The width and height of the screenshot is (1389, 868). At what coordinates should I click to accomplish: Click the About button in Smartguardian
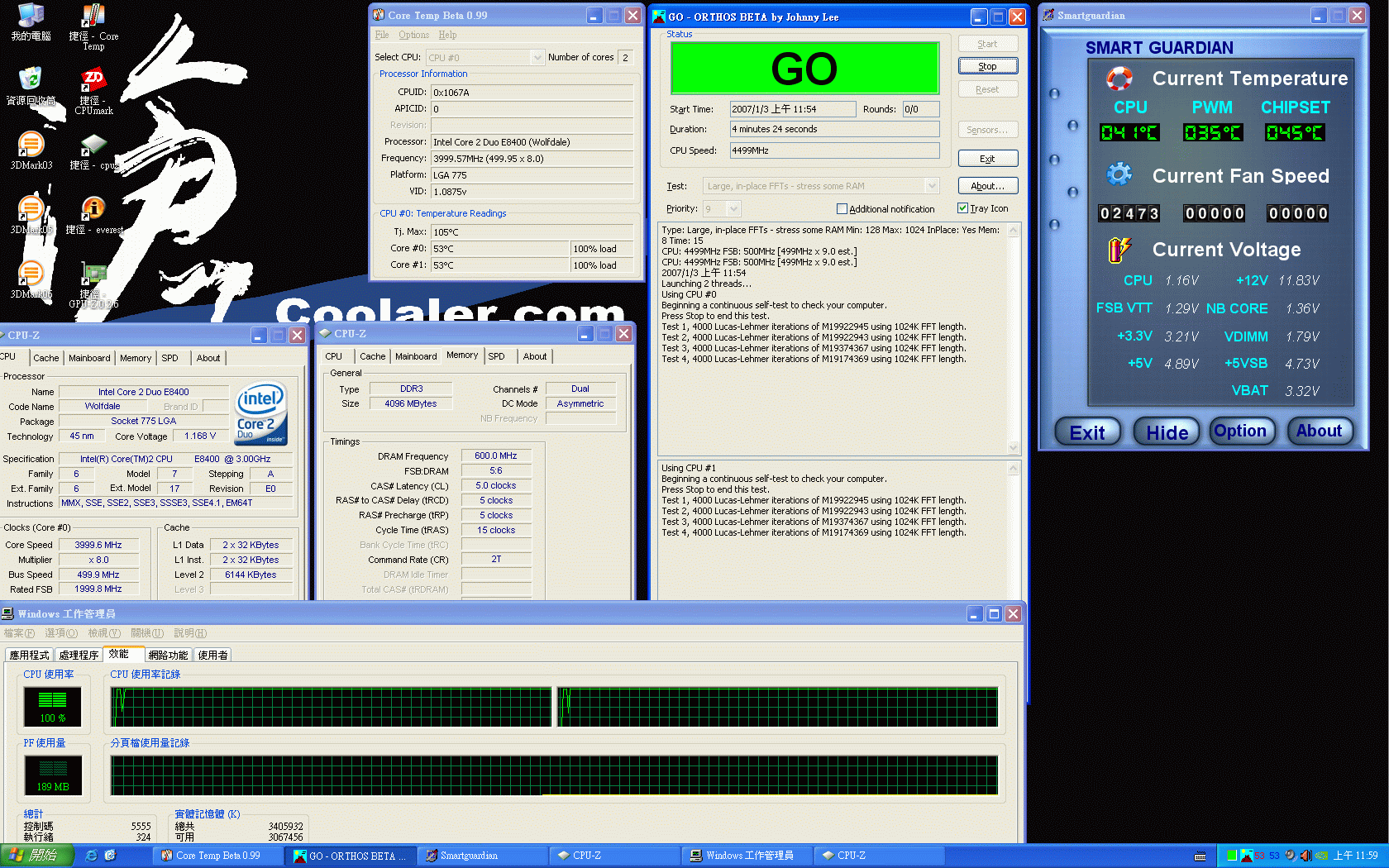click(1320, 431)
